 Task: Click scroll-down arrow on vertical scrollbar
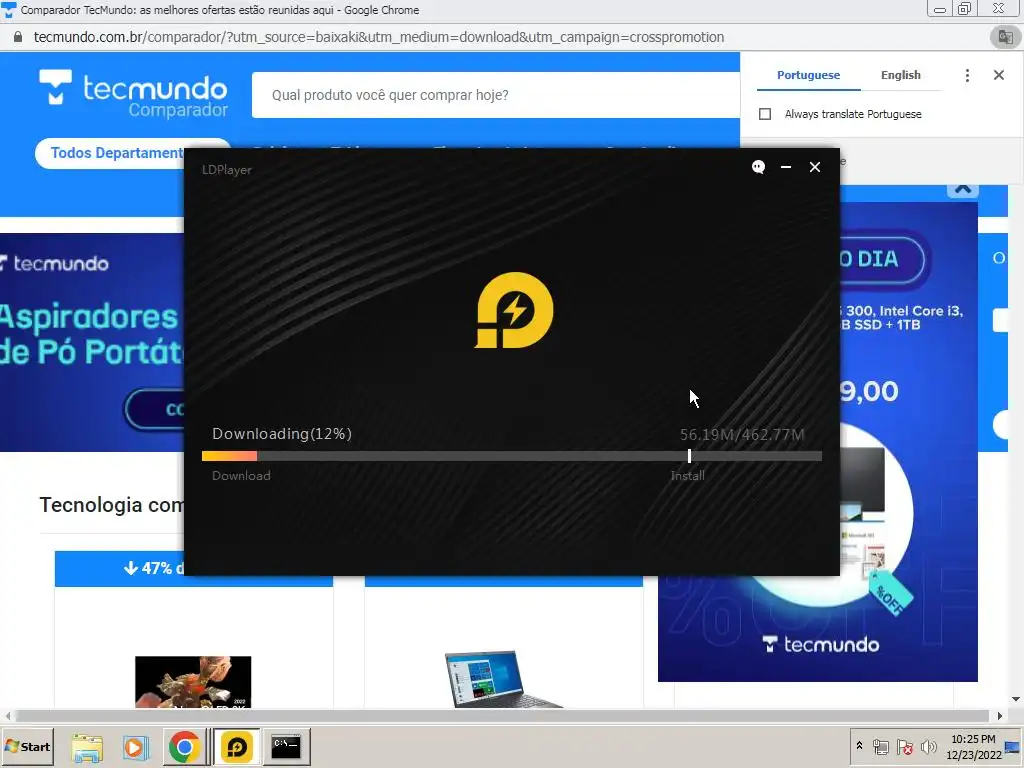click(1016, 699)
